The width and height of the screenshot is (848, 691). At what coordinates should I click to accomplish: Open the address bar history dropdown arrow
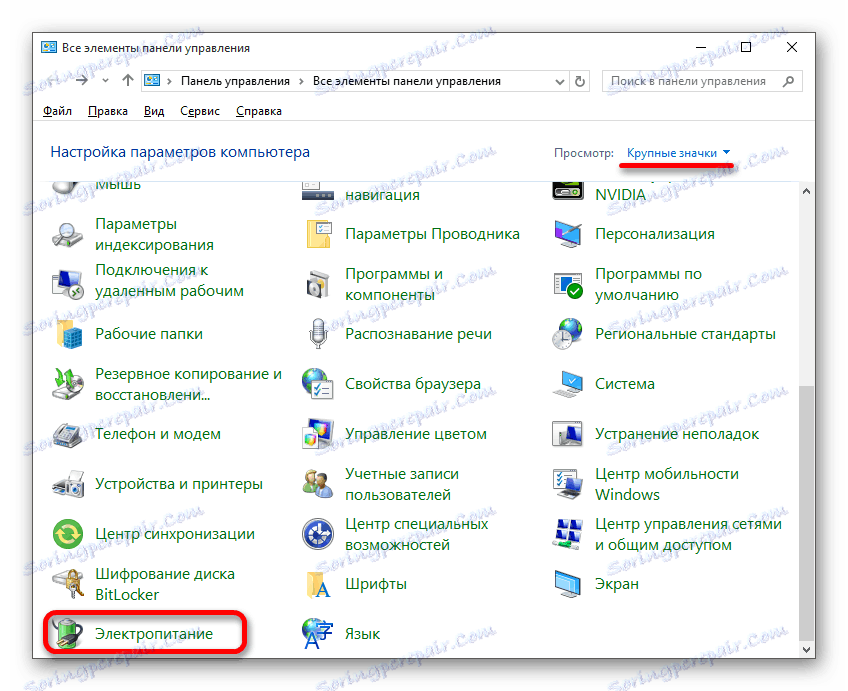point(560,82)
